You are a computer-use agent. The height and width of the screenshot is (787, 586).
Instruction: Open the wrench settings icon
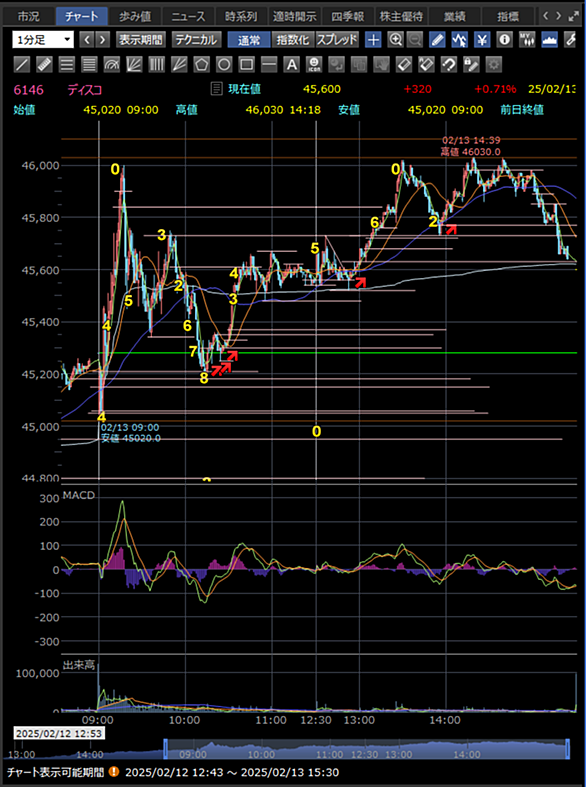[570, 40]
